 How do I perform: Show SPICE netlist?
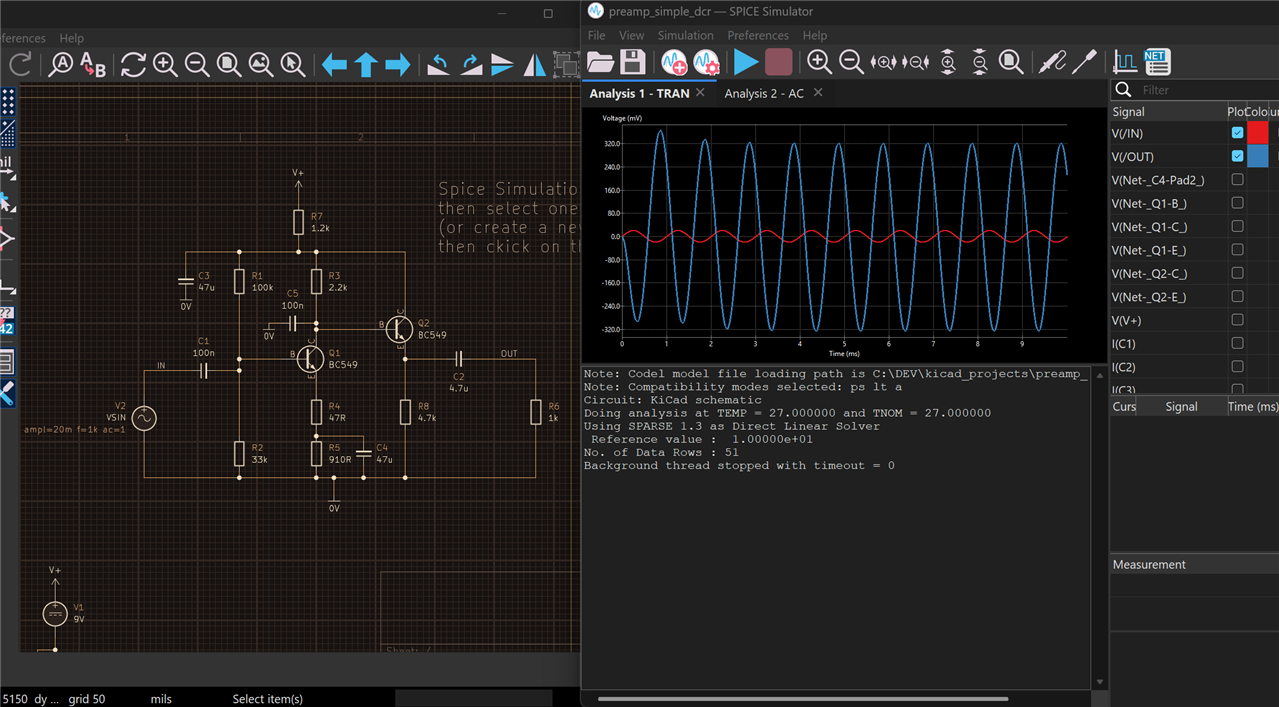1157,62
